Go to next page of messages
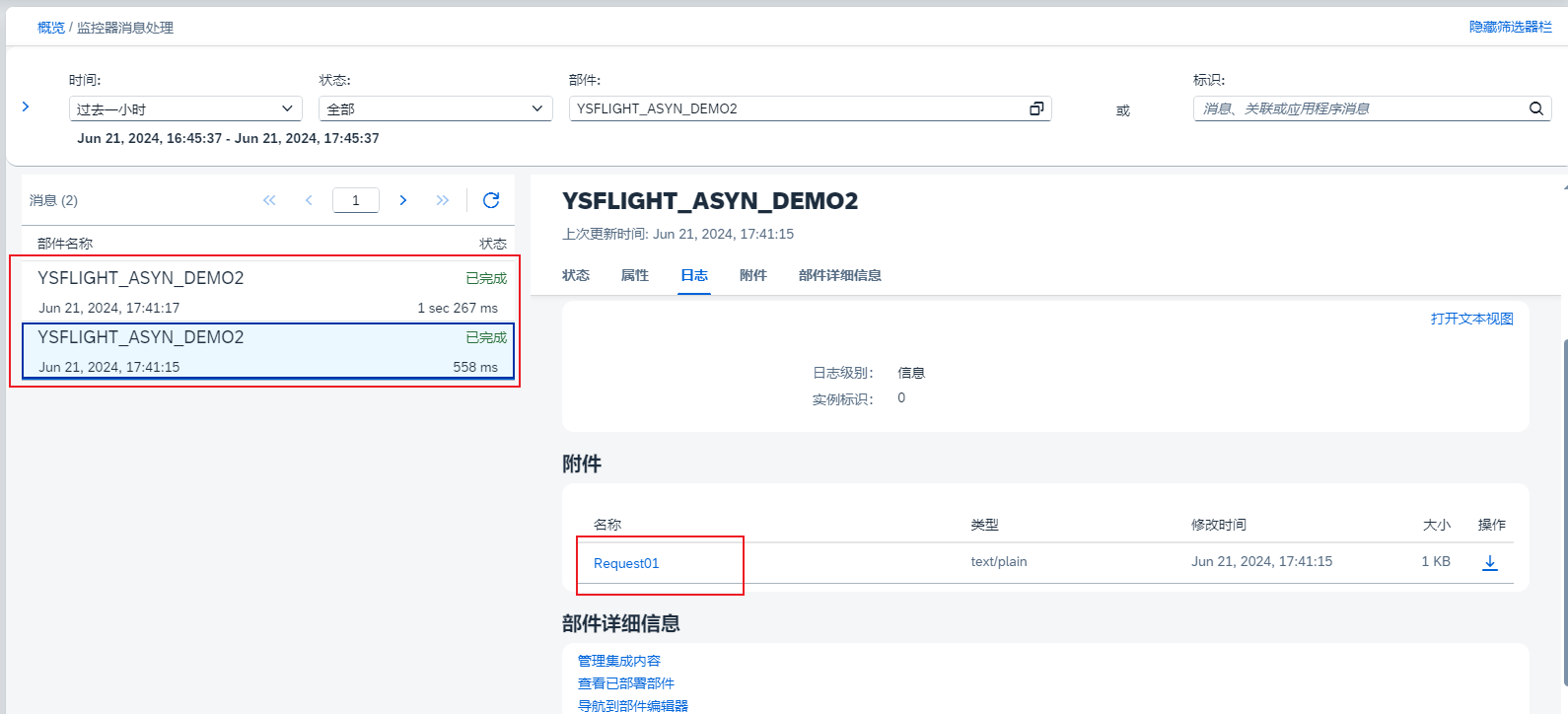The image size is (1568, 714). click(x=403, y=200)
